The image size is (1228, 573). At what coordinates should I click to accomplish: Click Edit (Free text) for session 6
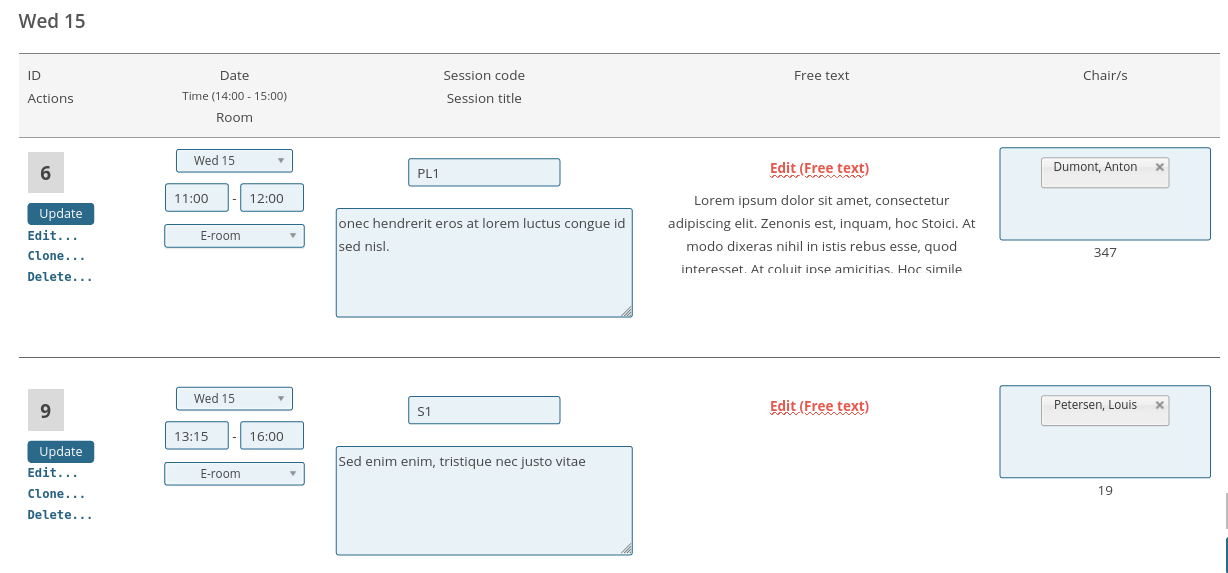pyautogui.click(x=819, y=169)
